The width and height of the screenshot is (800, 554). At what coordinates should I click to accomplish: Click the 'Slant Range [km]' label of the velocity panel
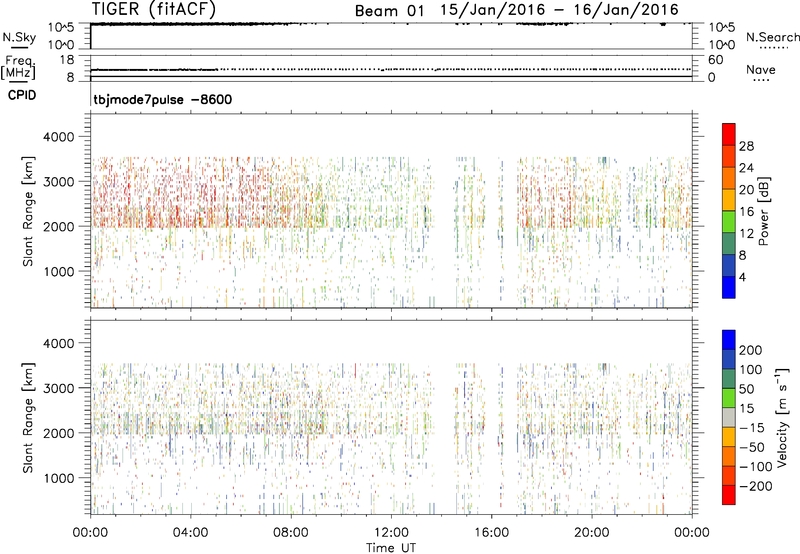(28, 417)
